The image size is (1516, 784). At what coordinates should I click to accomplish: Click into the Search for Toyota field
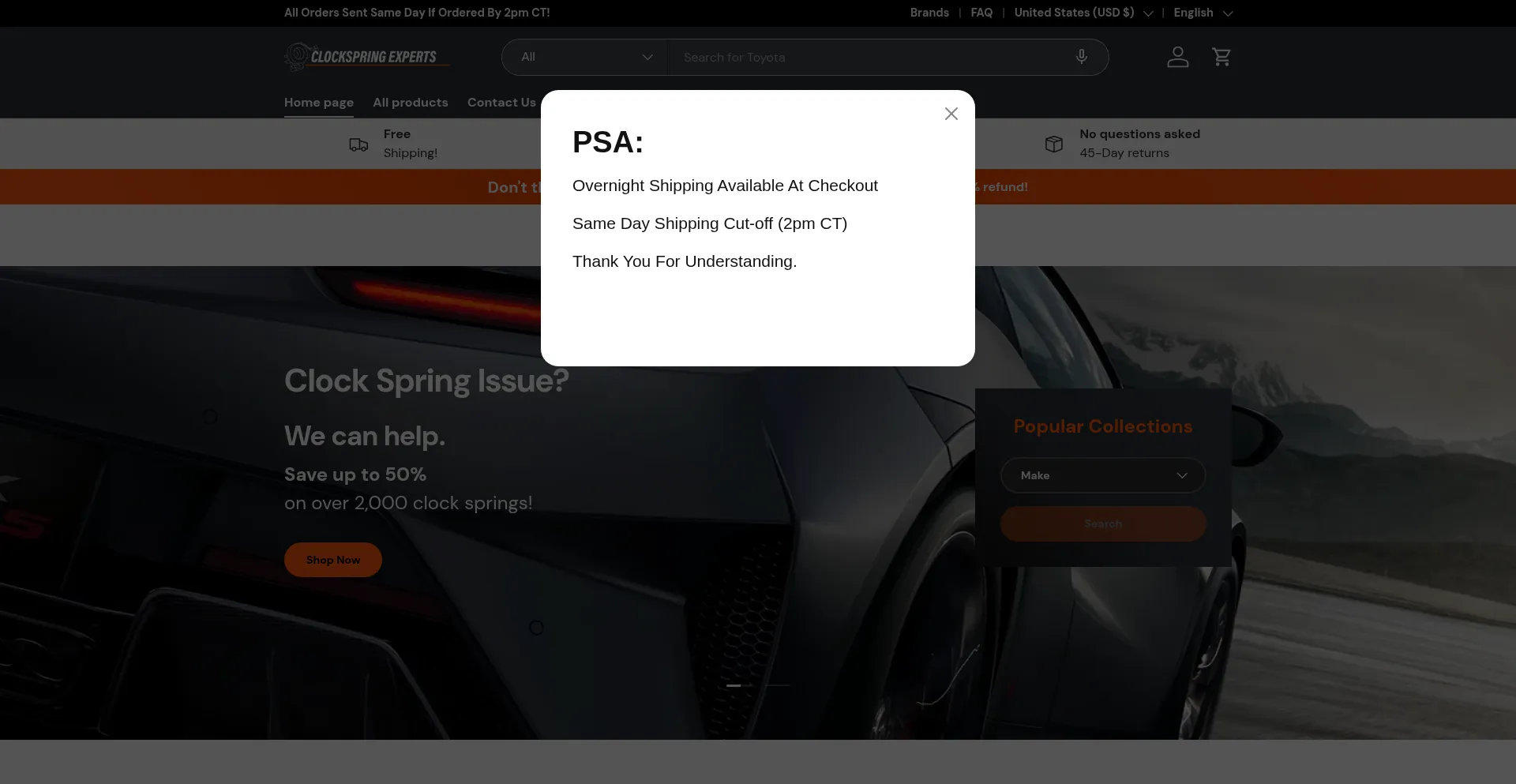click(869, 57)
